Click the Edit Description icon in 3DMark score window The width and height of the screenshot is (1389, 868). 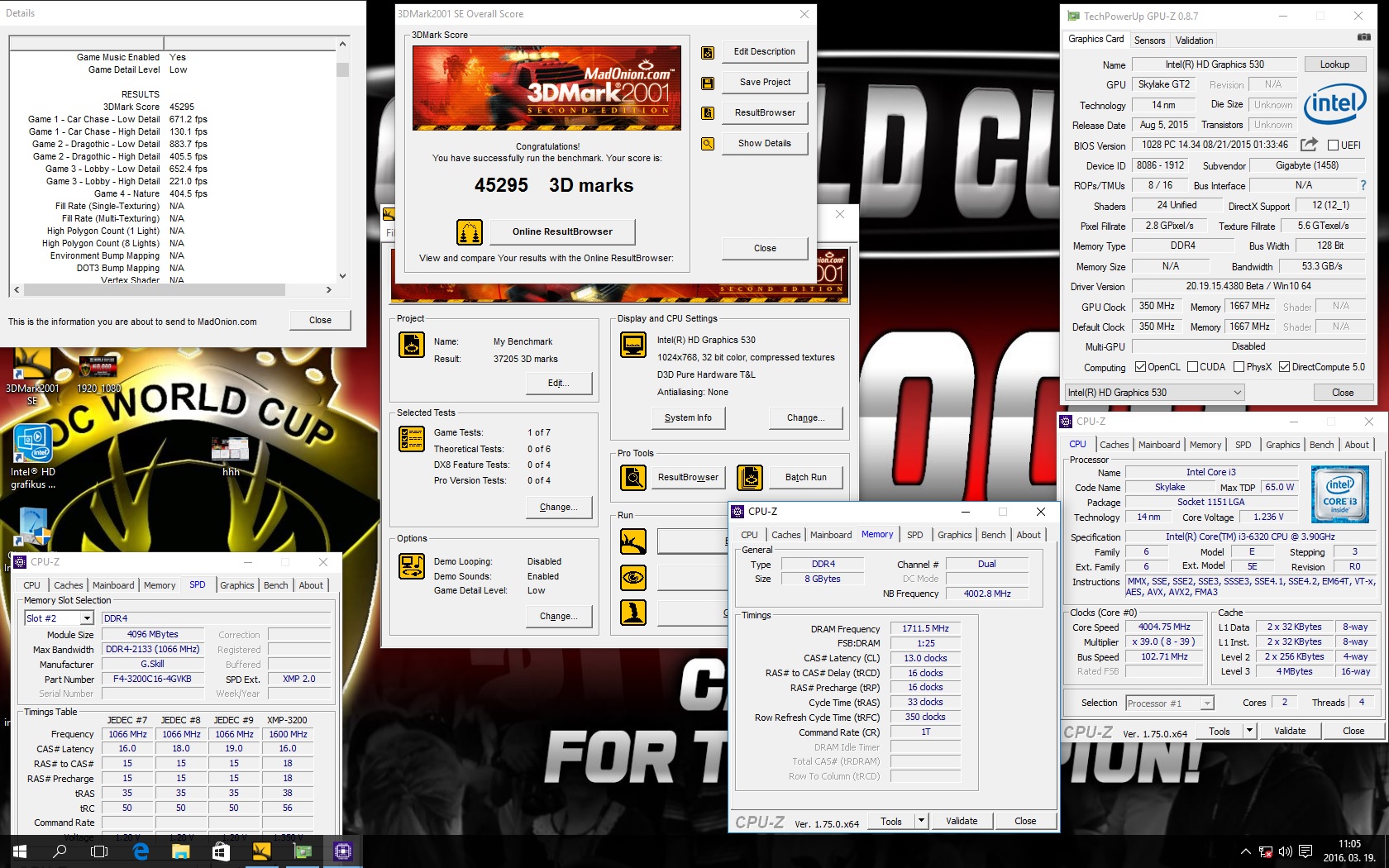pyautogui.click(x=708, y=53)
